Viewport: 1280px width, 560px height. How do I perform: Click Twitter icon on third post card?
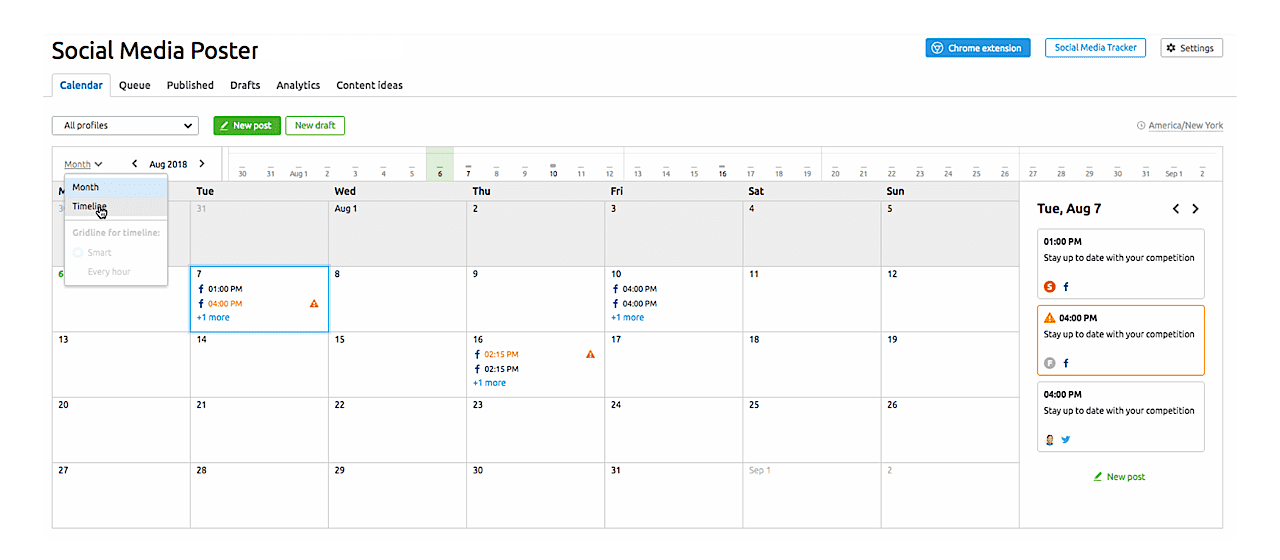[x=1066, y=439]
